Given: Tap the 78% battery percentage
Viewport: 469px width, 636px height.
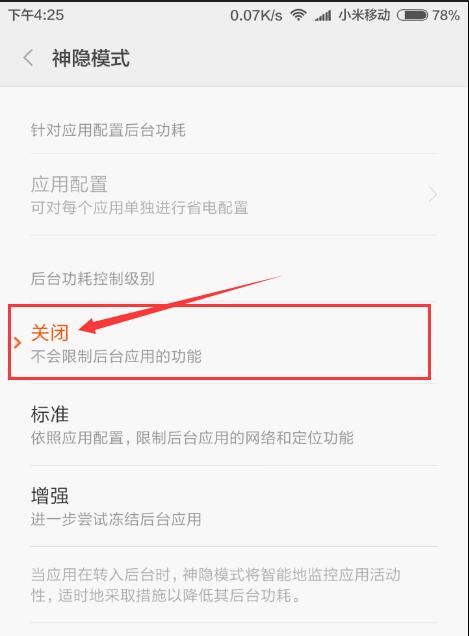Looking at the screenshot, I should point(445,15).
